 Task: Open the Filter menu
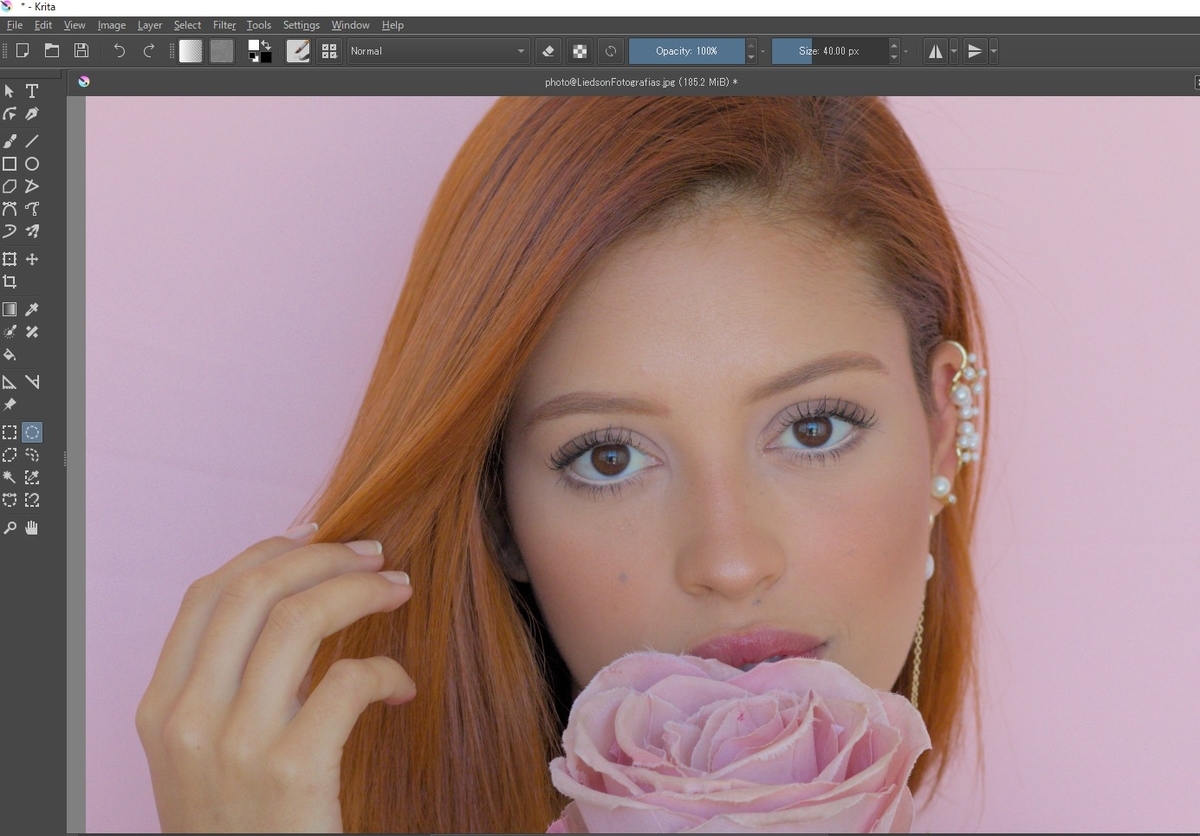tap(224, 25)
